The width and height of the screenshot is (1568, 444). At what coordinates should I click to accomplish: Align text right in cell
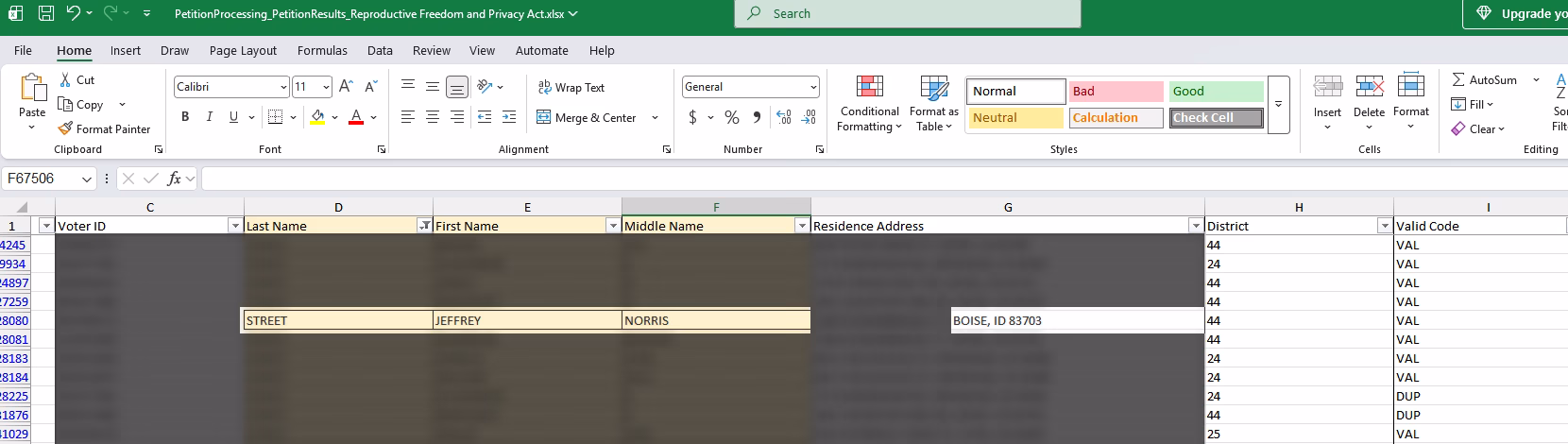pos(457,117)
